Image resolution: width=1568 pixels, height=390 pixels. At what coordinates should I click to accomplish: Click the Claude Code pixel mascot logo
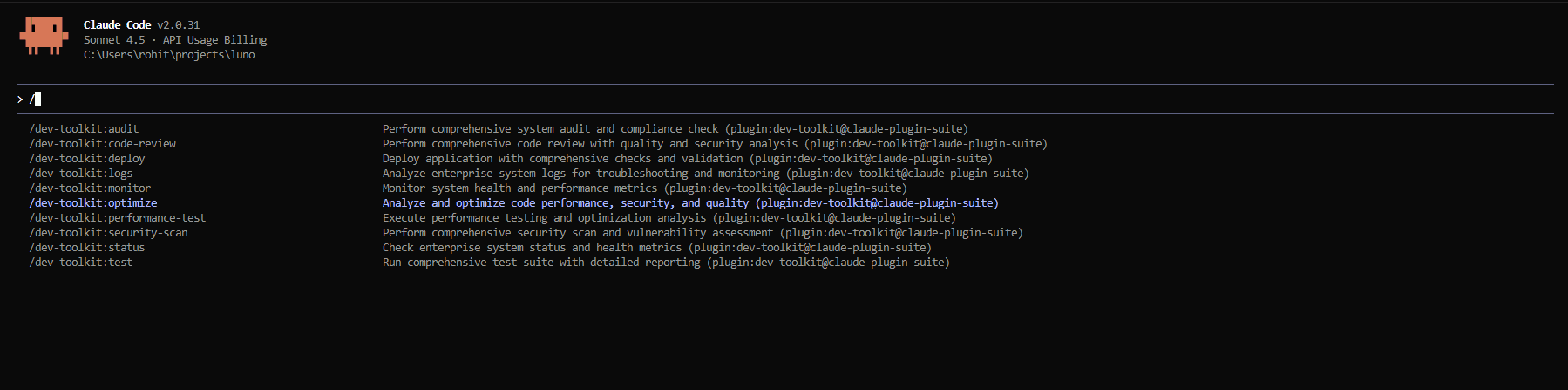pos(44,37)
